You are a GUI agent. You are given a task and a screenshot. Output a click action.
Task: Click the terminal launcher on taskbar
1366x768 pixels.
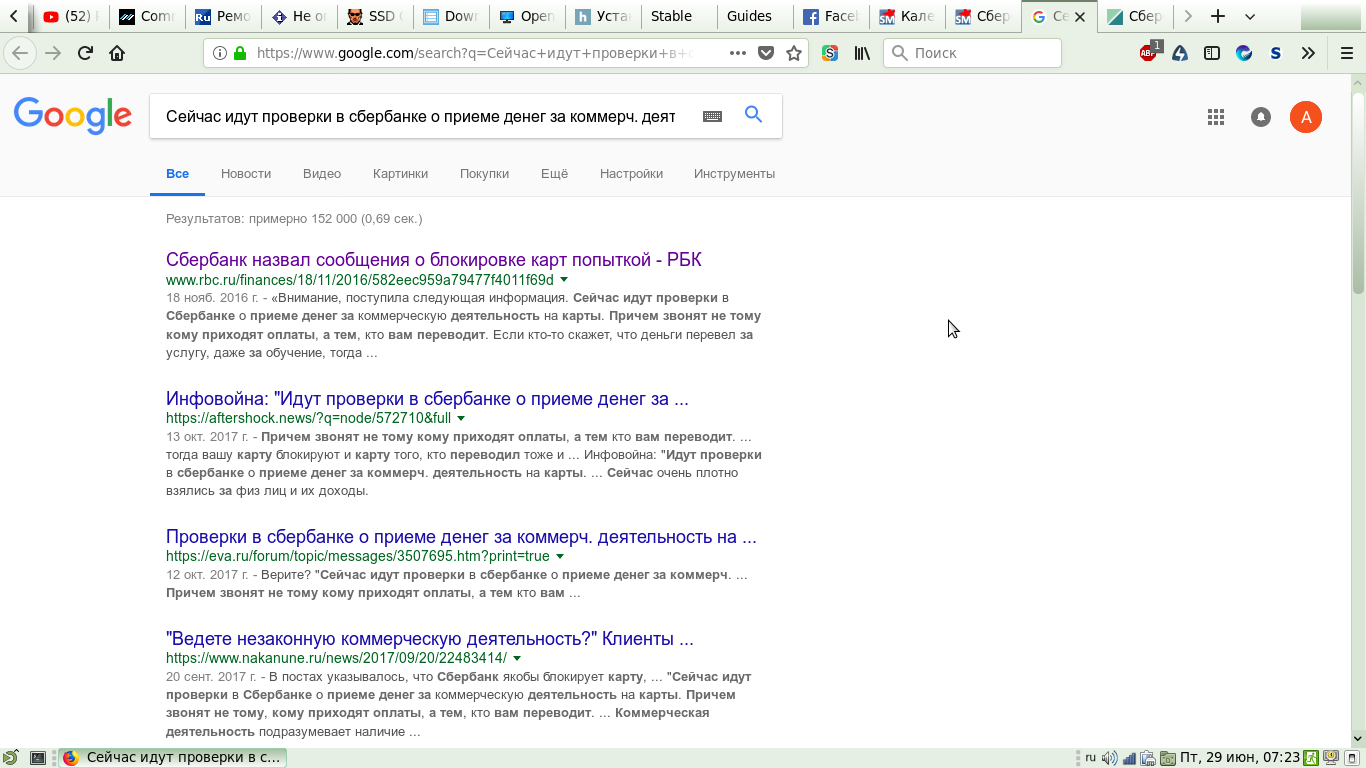coord(38,758)
